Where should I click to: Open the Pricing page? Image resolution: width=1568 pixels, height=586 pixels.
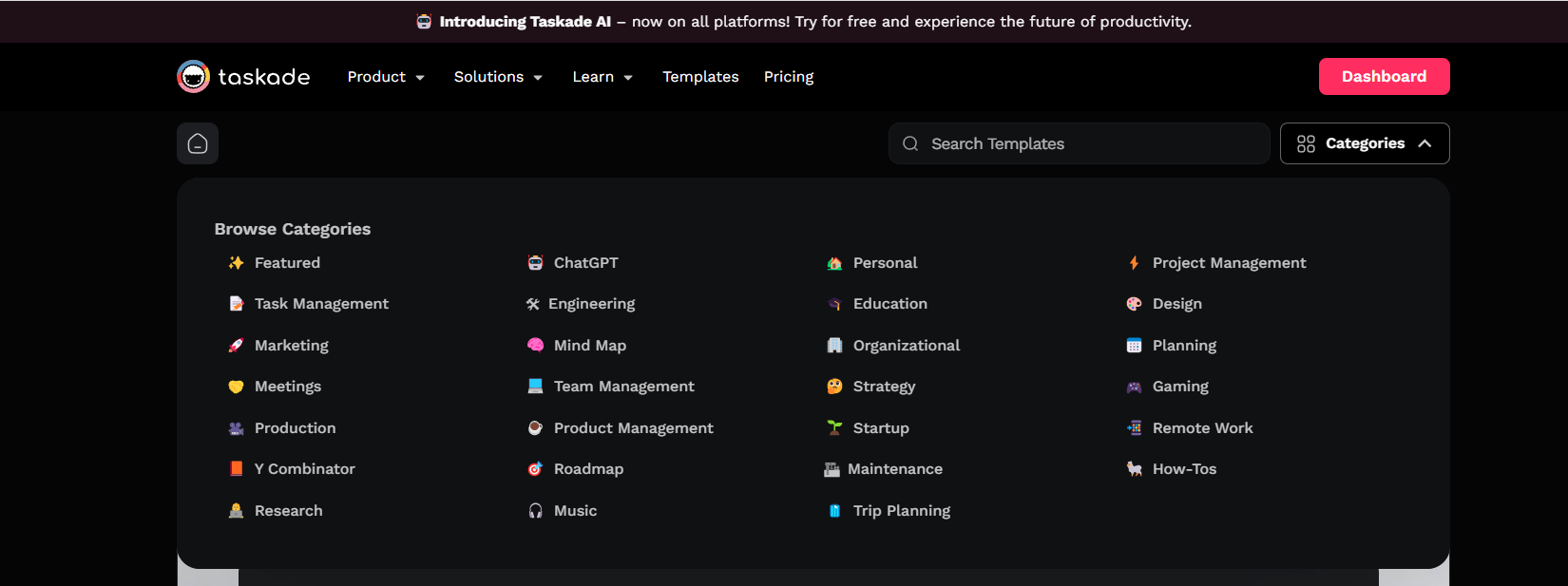coord(789,77)
